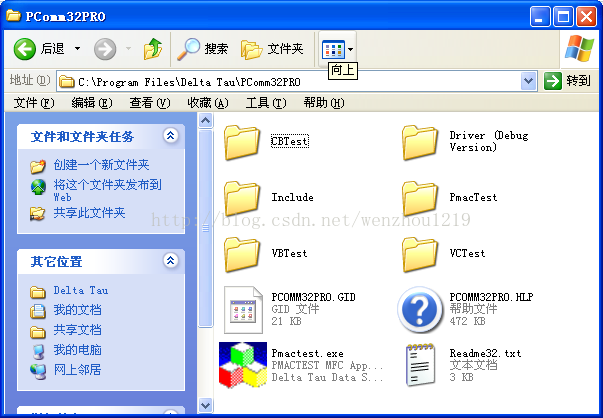This screenshot has width=603, height=418.
Task: Click the Include folder name text
Action: (x=292, y=197)
